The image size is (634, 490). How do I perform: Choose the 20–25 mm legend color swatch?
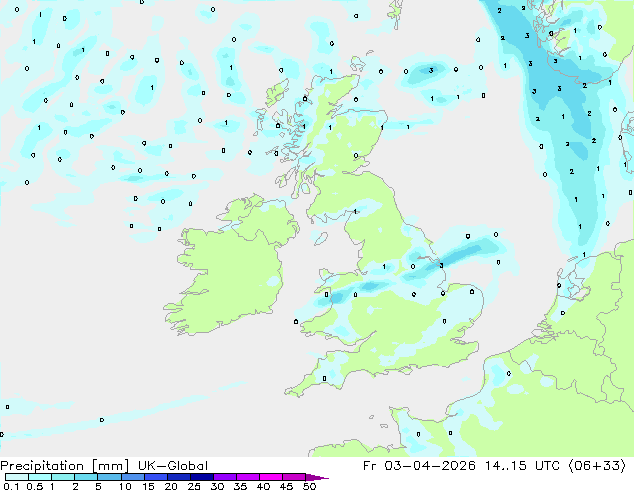(x=178, y=477)
